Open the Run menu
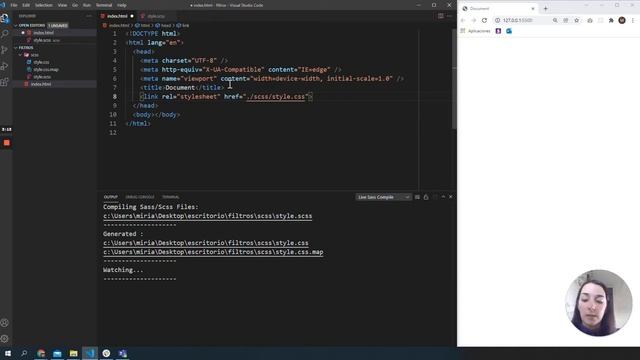 (x=87, y=5)
